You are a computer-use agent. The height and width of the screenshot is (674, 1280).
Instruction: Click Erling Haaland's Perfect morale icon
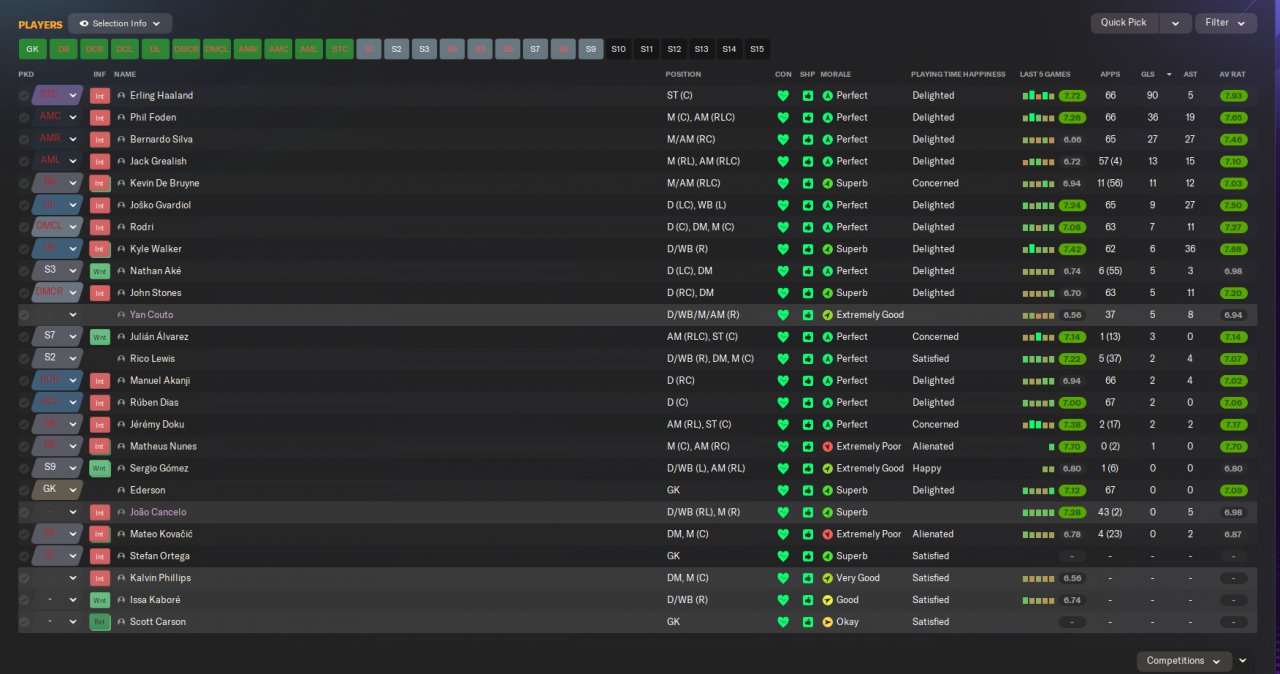tap(827, 96)
